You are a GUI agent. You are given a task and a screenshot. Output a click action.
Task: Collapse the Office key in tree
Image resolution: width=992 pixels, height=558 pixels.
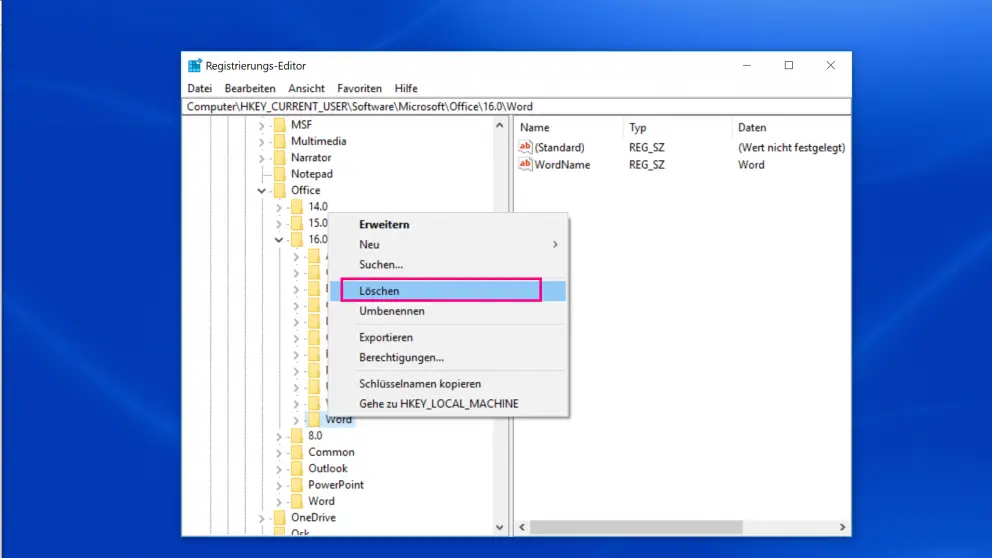262,191
